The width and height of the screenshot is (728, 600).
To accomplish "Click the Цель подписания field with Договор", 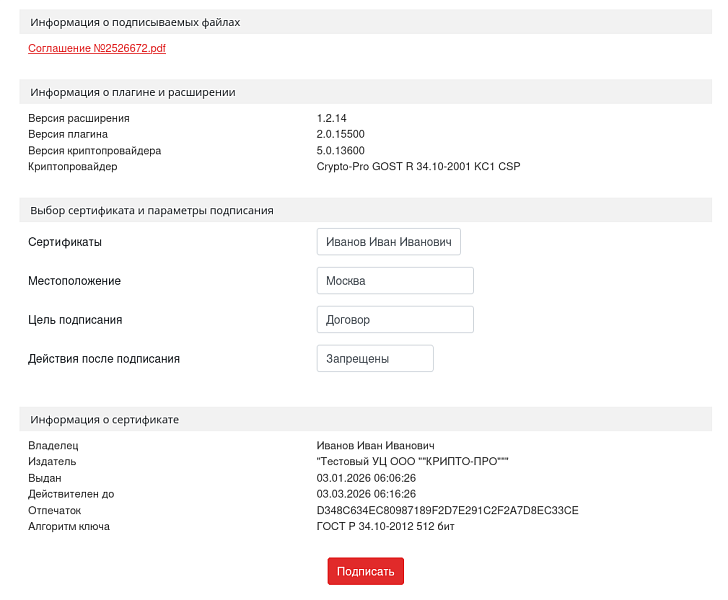I will pyautogui.click(x=394, y=320).
